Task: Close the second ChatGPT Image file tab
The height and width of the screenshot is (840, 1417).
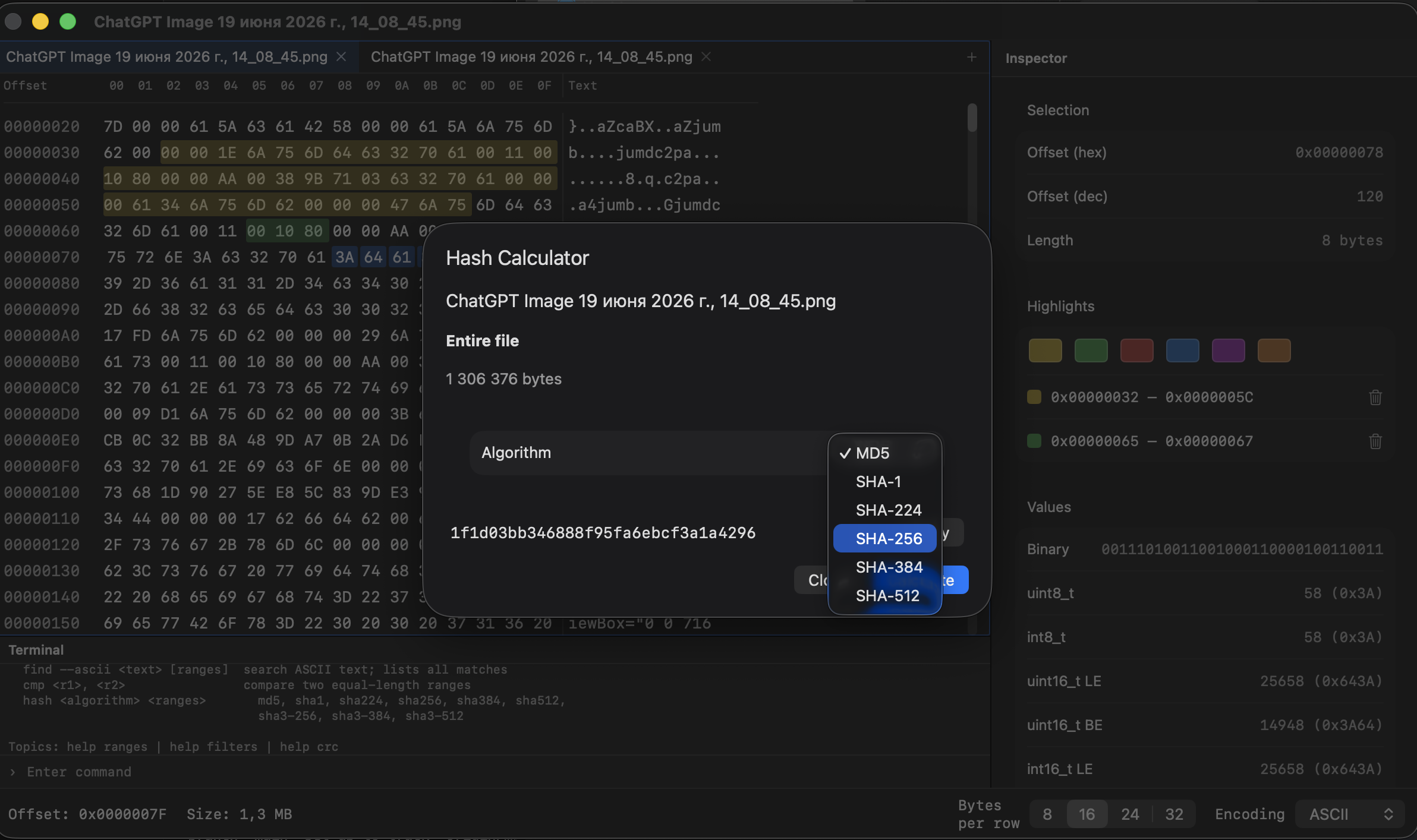Action: (x=706, y=56)
